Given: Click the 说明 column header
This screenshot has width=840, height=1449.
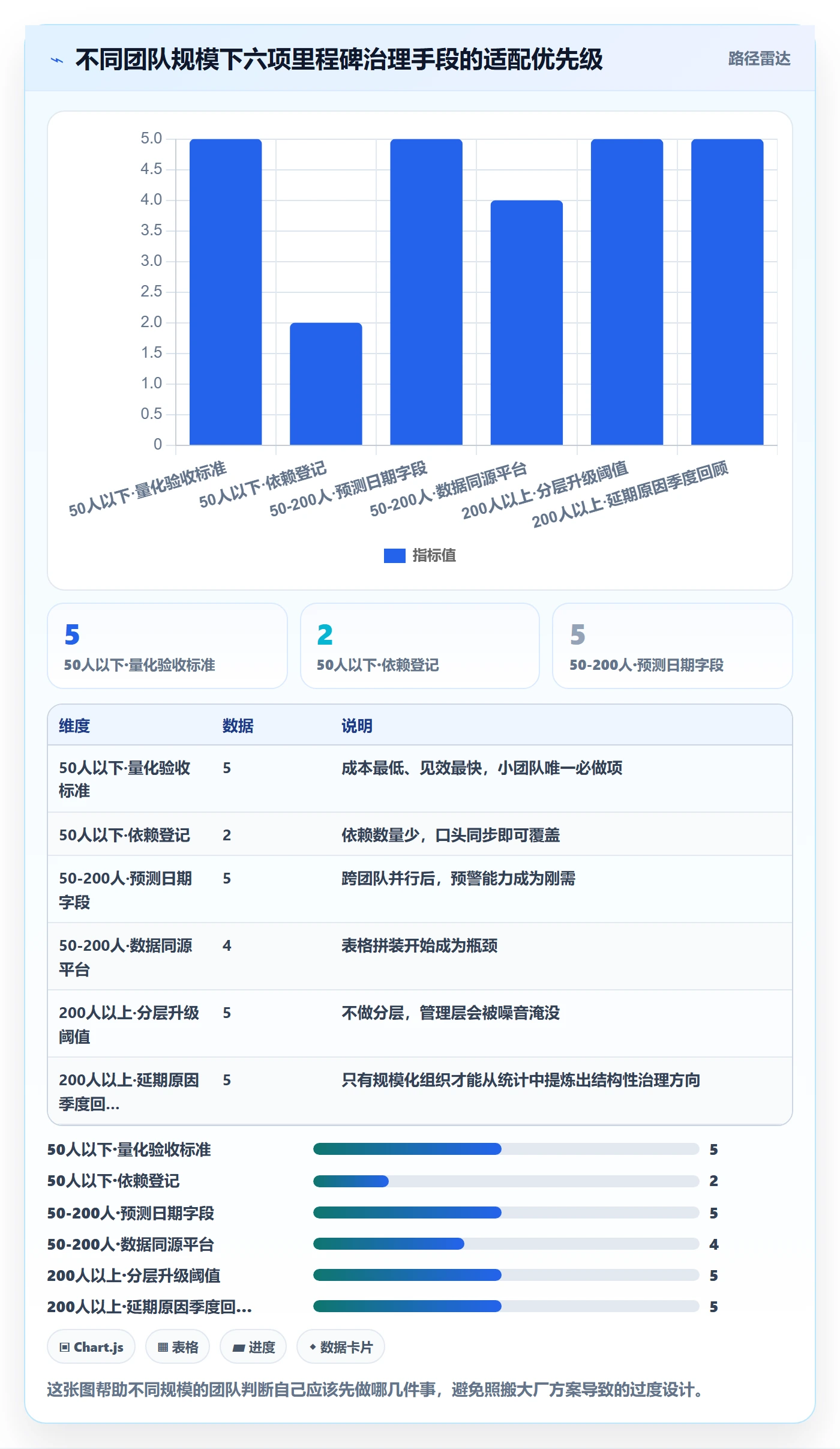Looking at the screenshot, I should [x=357, y=726].
